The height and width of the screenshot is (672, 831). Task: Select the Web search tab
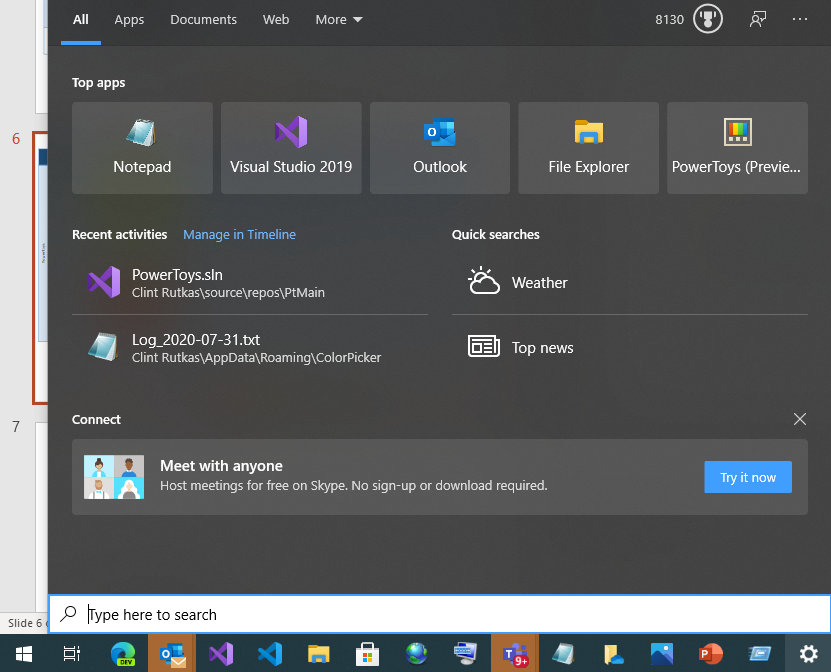tap(276, 18)
